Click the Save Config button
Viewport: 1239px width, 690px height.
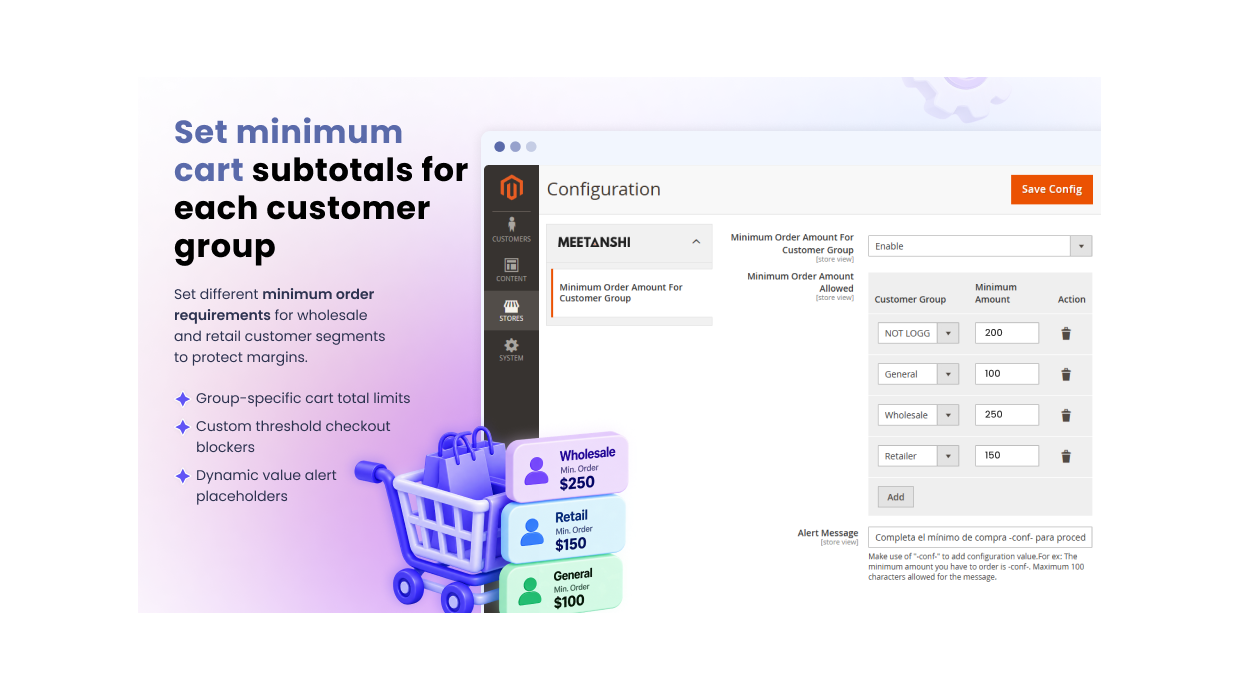coord(1052,189)
